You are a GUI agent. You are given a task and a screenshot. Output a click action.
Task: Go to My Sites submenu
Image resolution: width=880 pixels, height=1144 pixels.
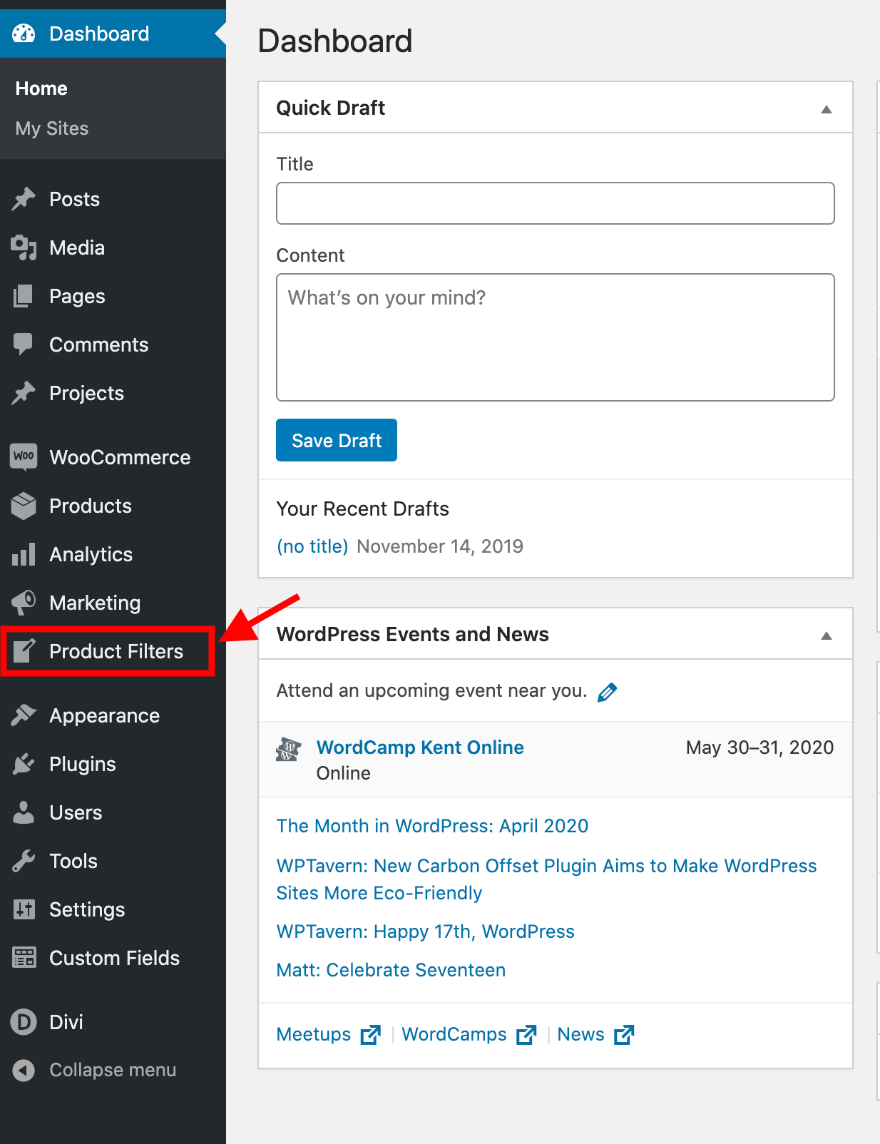click(x=52, y=128)
